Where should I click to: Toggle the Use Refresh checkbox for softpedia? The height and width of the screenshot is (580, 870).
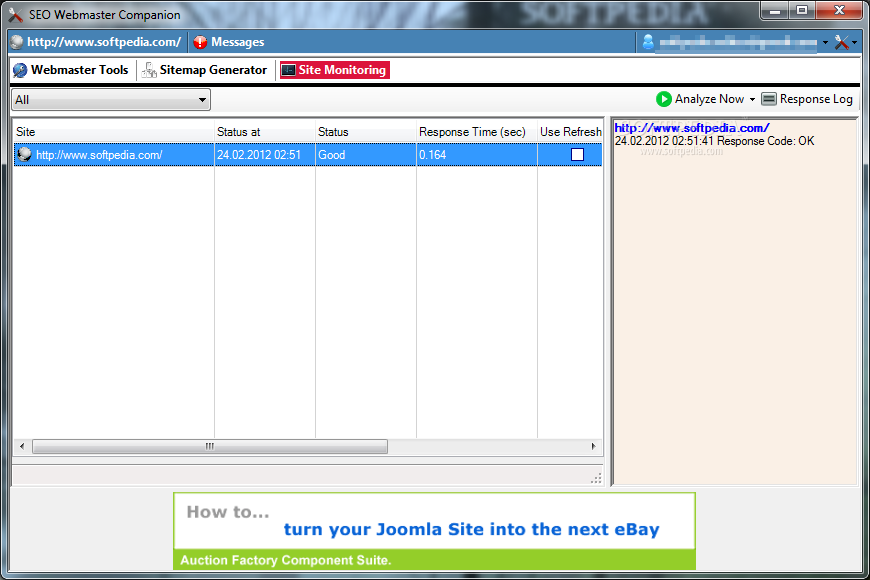point(578,155)
